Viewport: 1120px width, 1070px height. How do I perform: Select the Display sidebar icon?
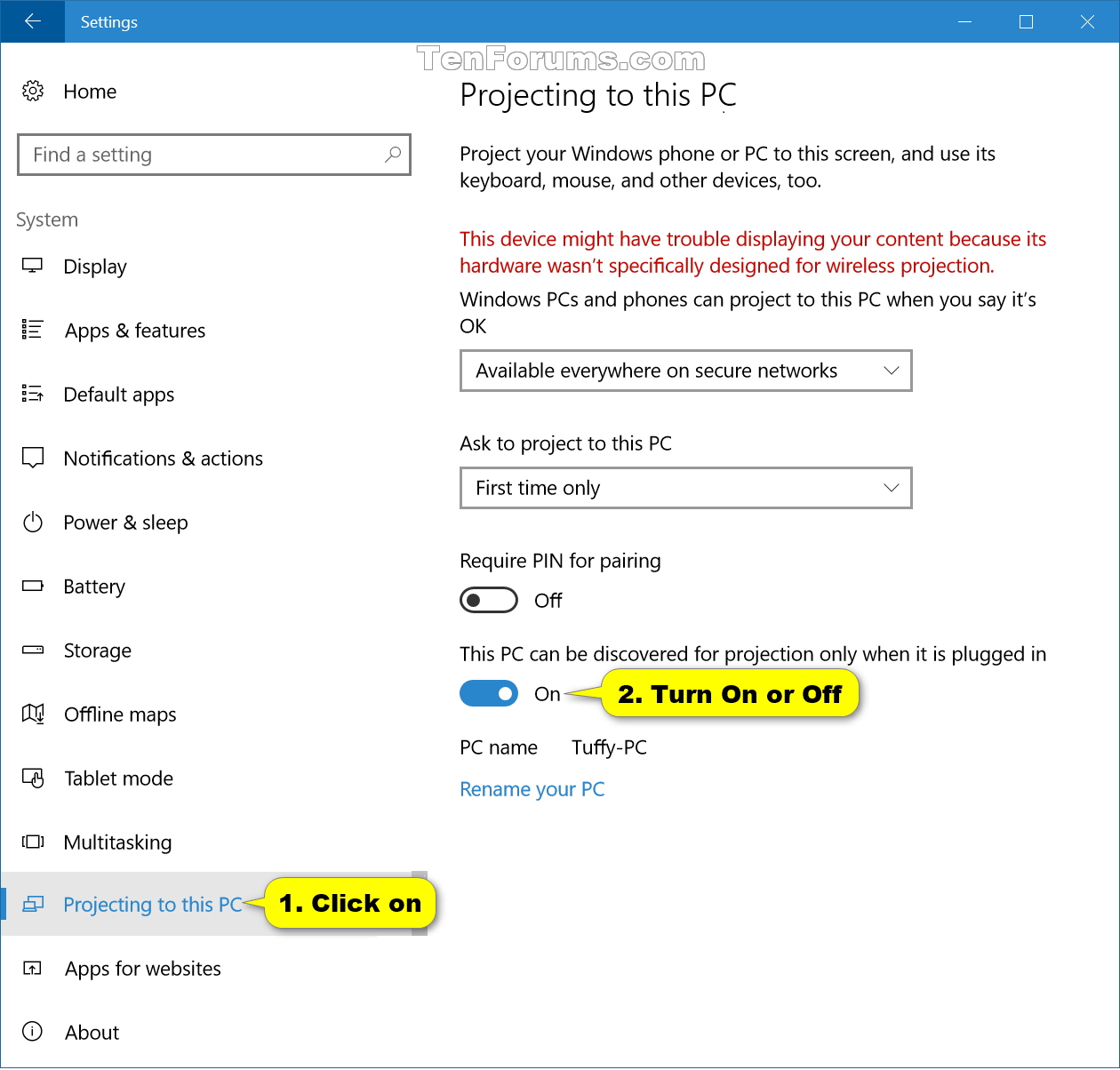[x=33, y=266]
